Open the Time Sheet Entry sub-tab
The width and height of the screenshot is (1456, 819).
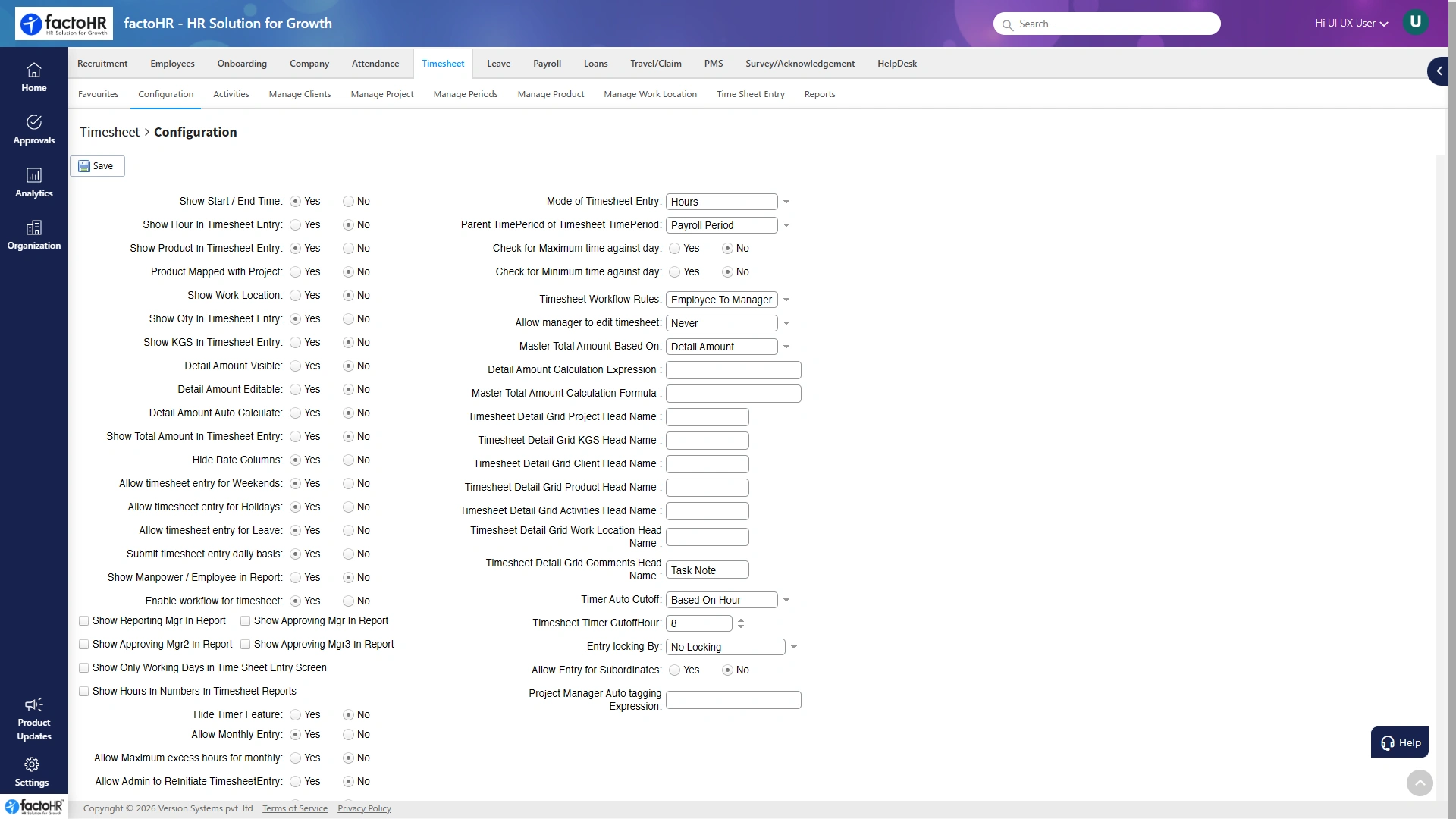(x=751, y=94)
